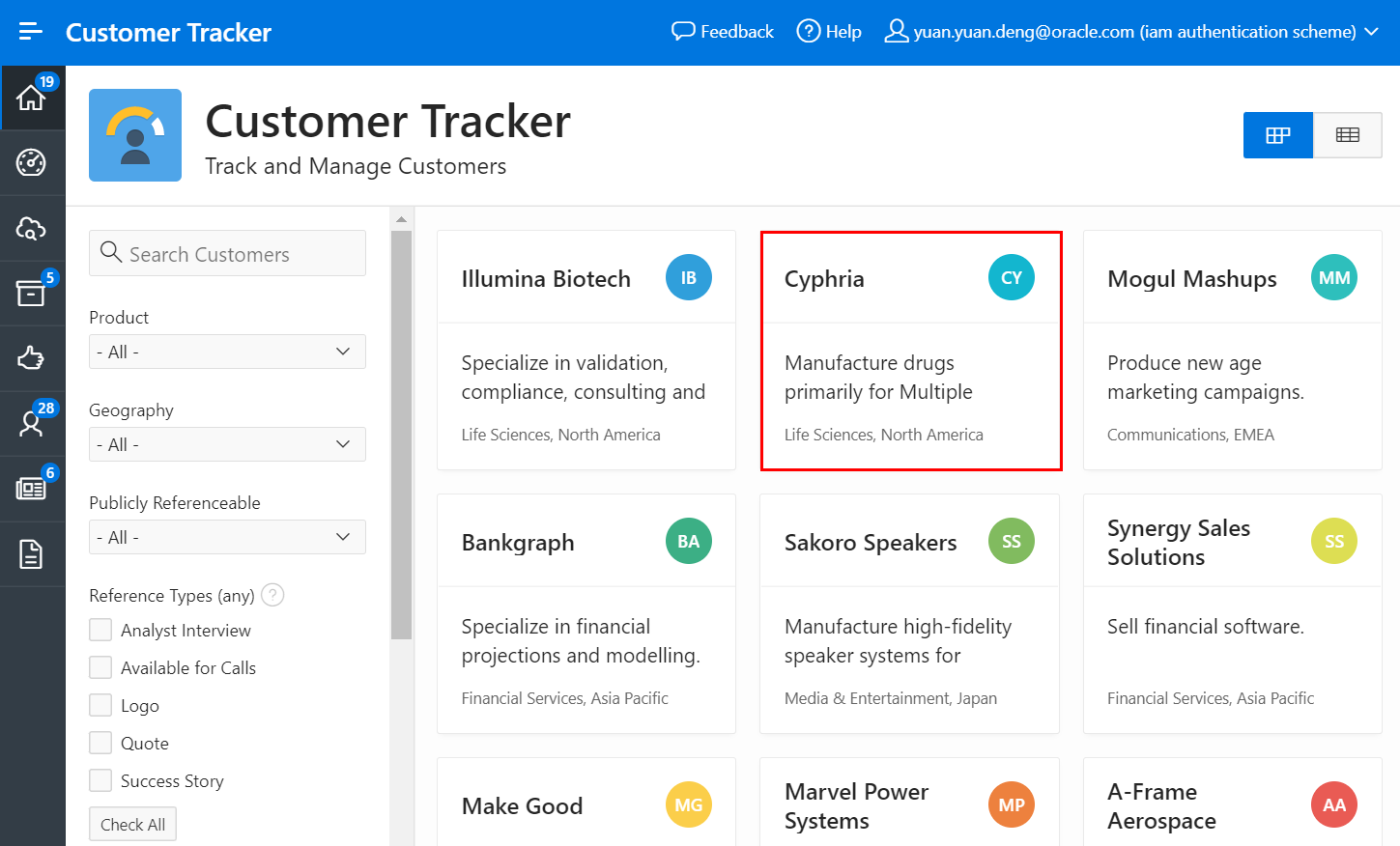Open the Dashboard gauge icon in sidebar
The height and width of the screenshot is (846, 1400).
(32, 162)
